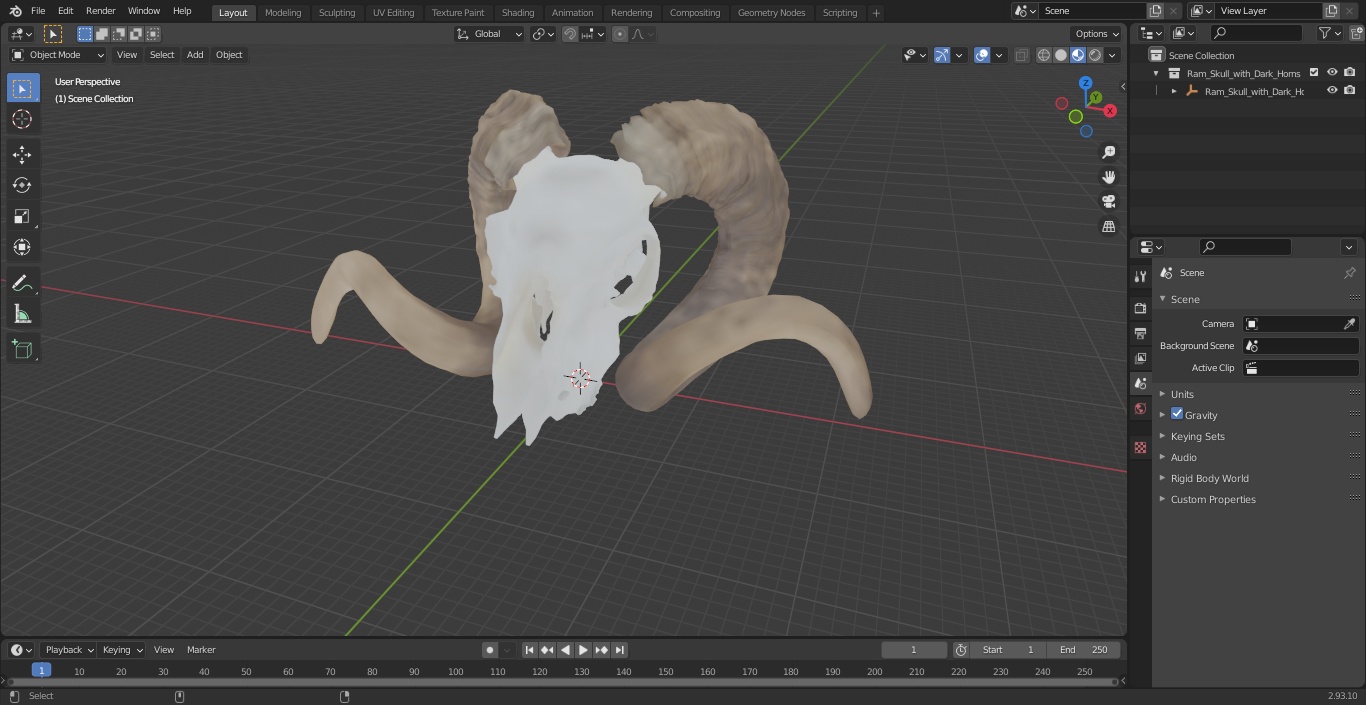Screen dimensions: 1366x705
Task: Expand the Custom Properties panel
Action: [1213, 499]
